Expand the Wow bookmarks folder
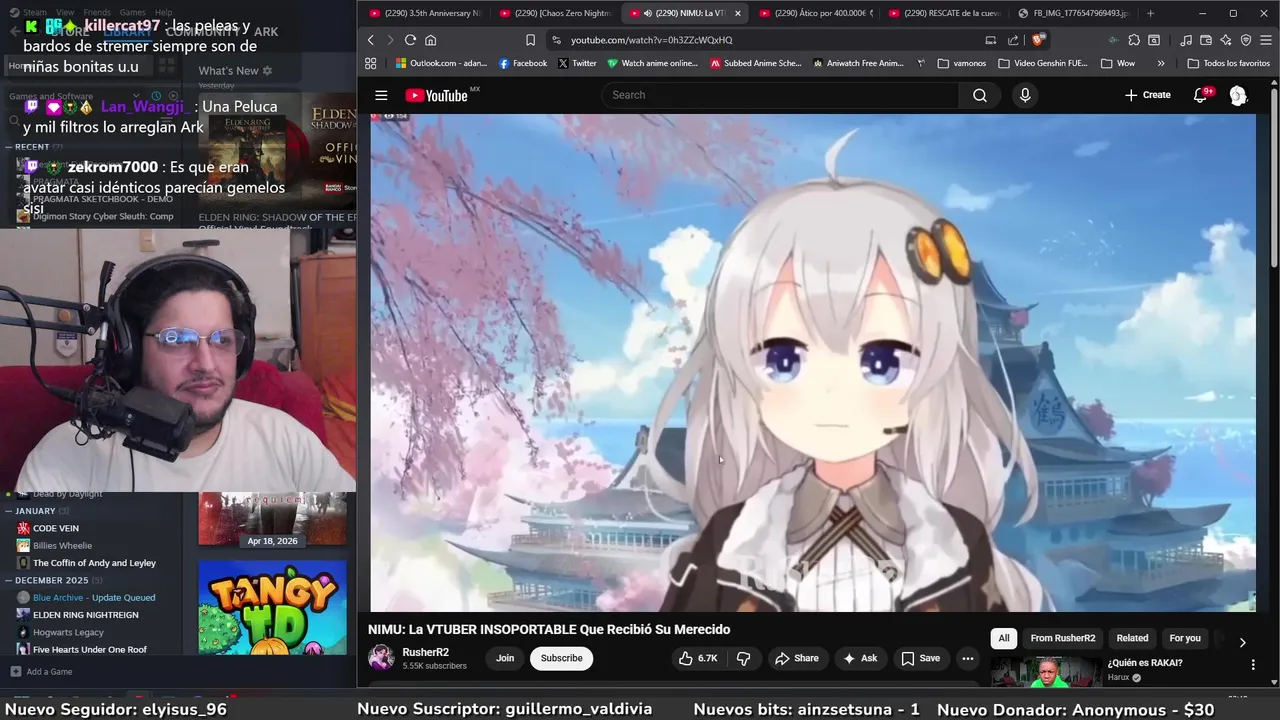The height and width of the screenshot is (720, 1280). [x=1118, y=63]
